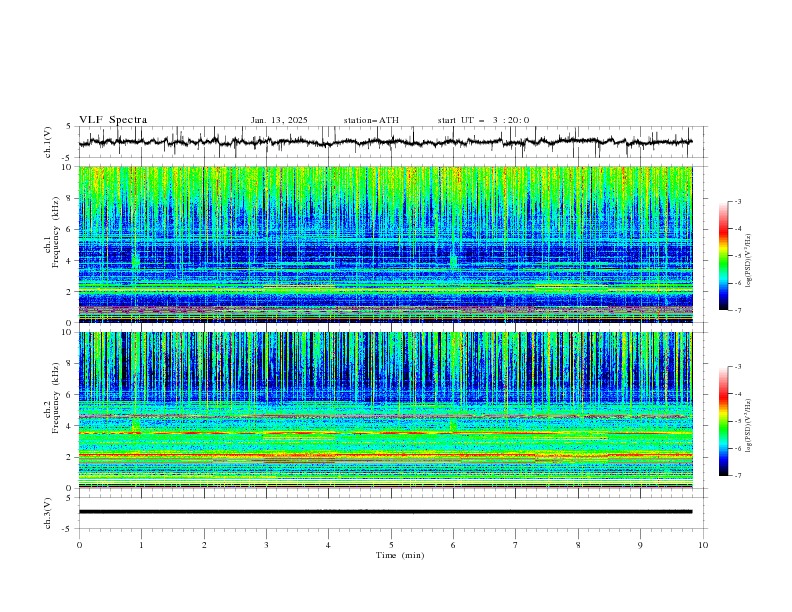Click the "8" tick on the time axis
Screen dimensions: 792x612
coord(578,545)
